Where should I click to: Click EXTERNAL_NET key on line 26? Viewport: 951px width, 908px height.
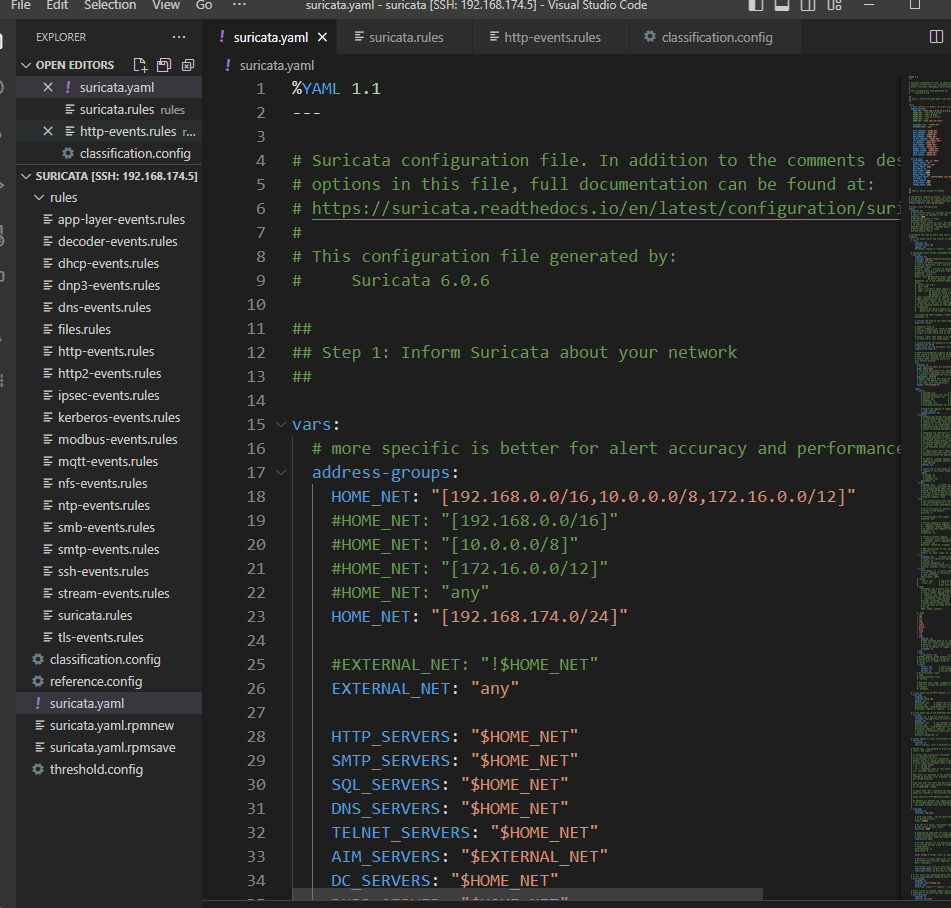(391, 688)
